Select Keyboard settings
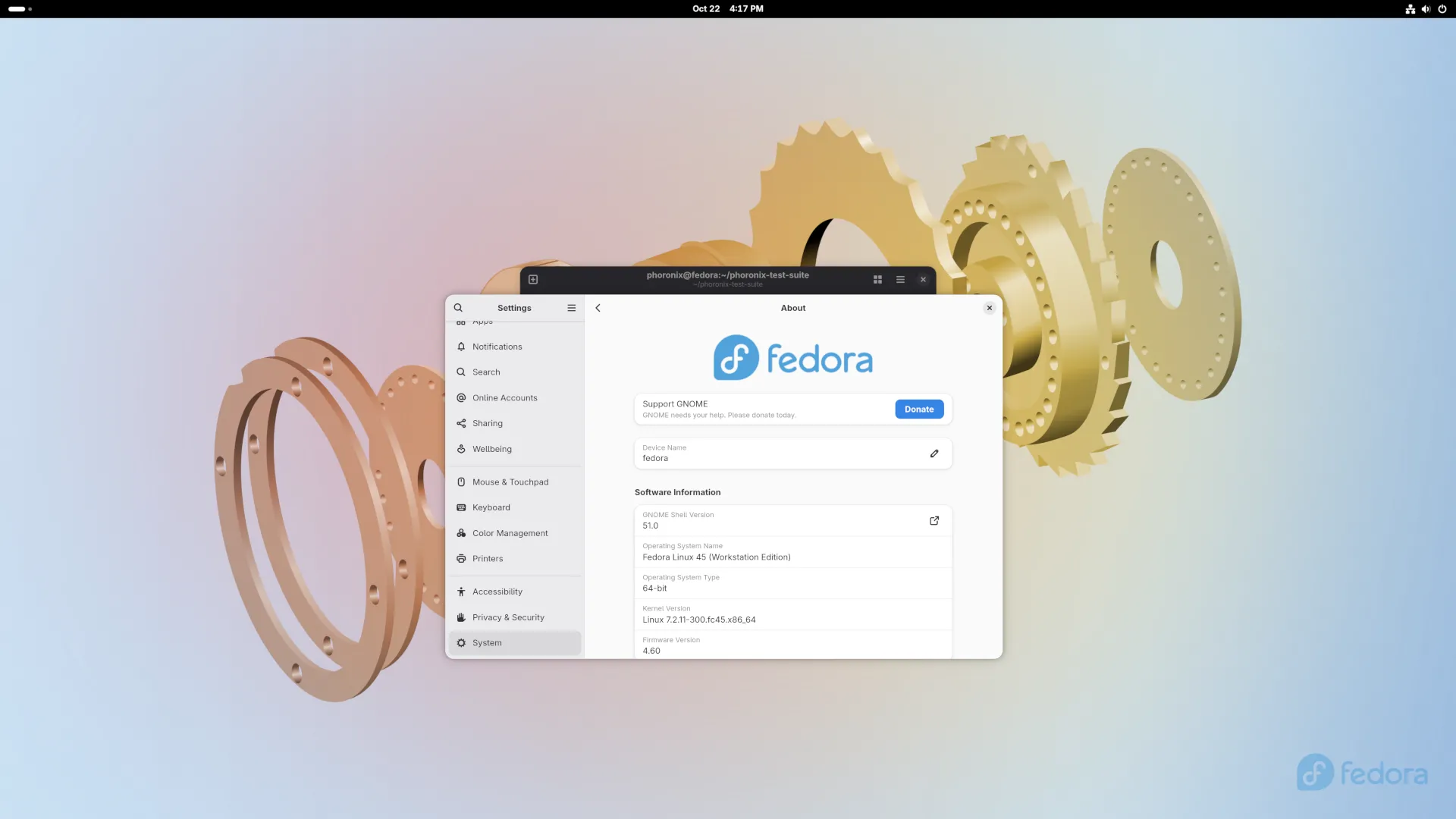Image resolution: width=1456 pixels, height=819 pixels. [514, 507]
